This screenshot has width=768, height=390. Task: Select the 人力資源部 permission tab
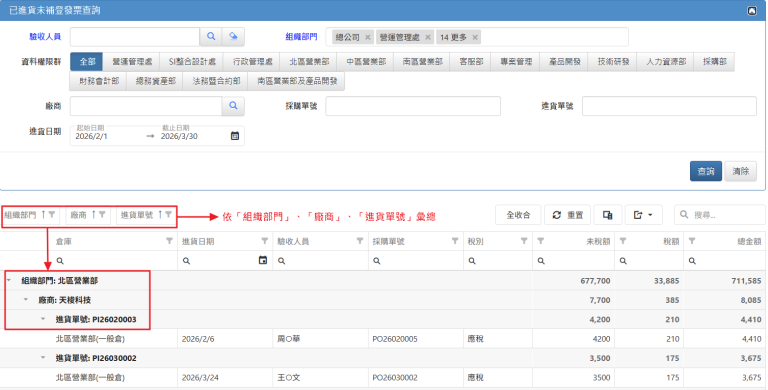tap(666, 62)
